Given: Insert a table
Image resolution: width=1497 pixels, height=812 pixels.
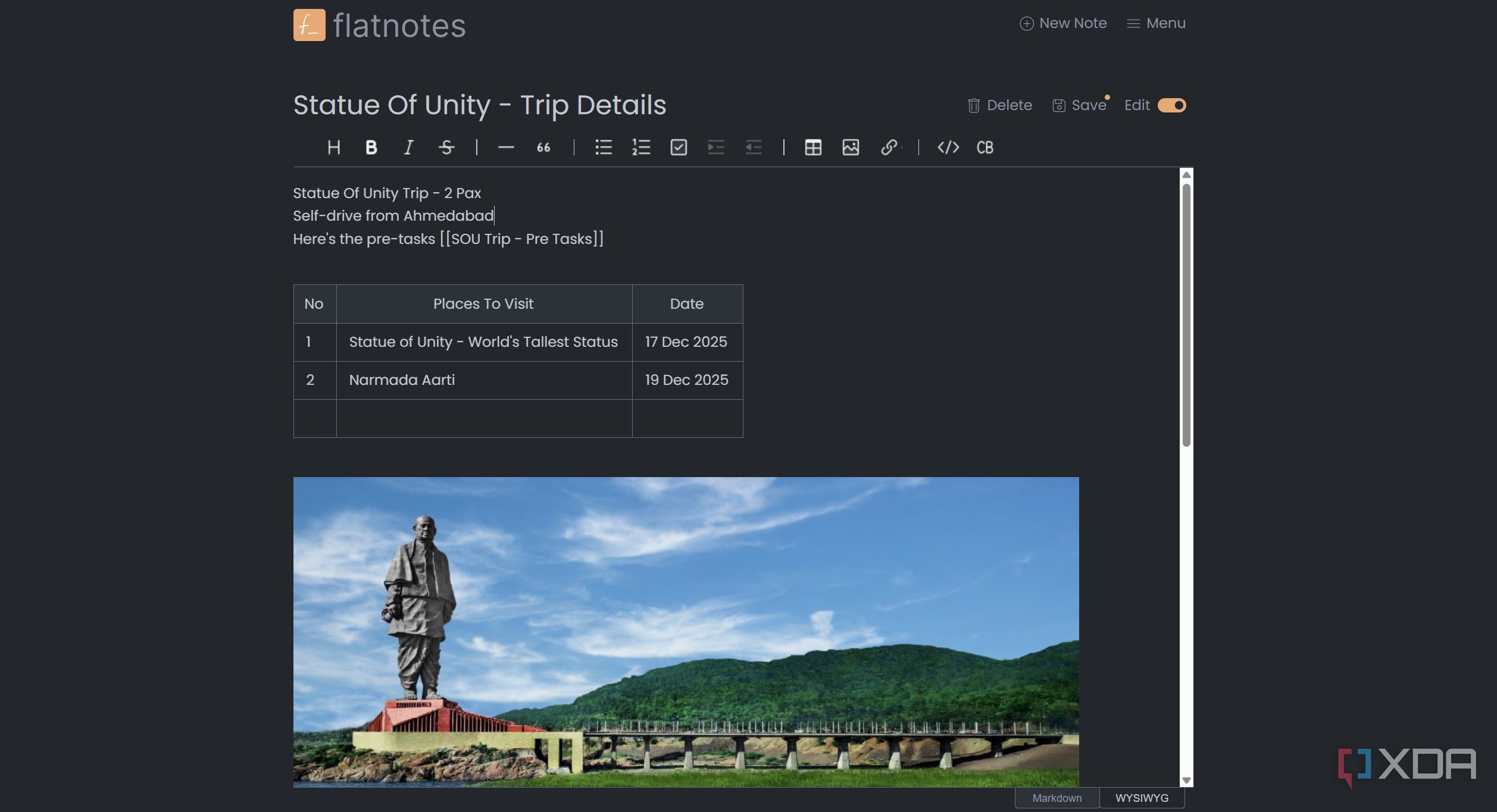Looking at the screenshot, I should (x=813, y=148).
